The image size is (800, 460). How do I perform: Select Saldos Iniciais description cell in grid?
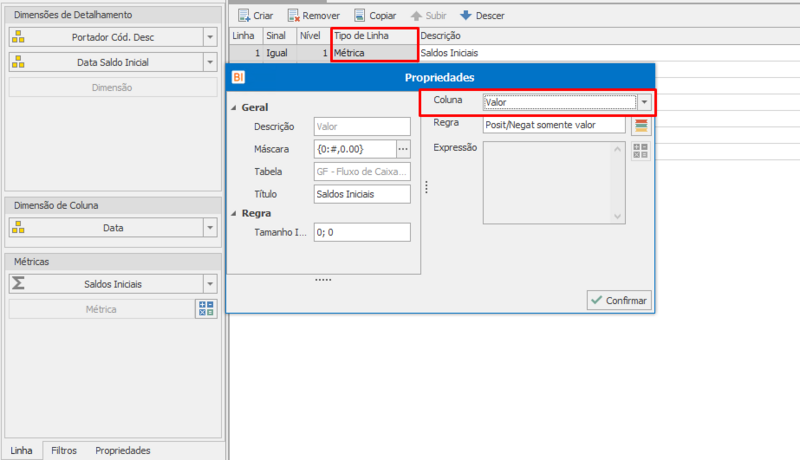pyautogui.click(x=610, y=53)
